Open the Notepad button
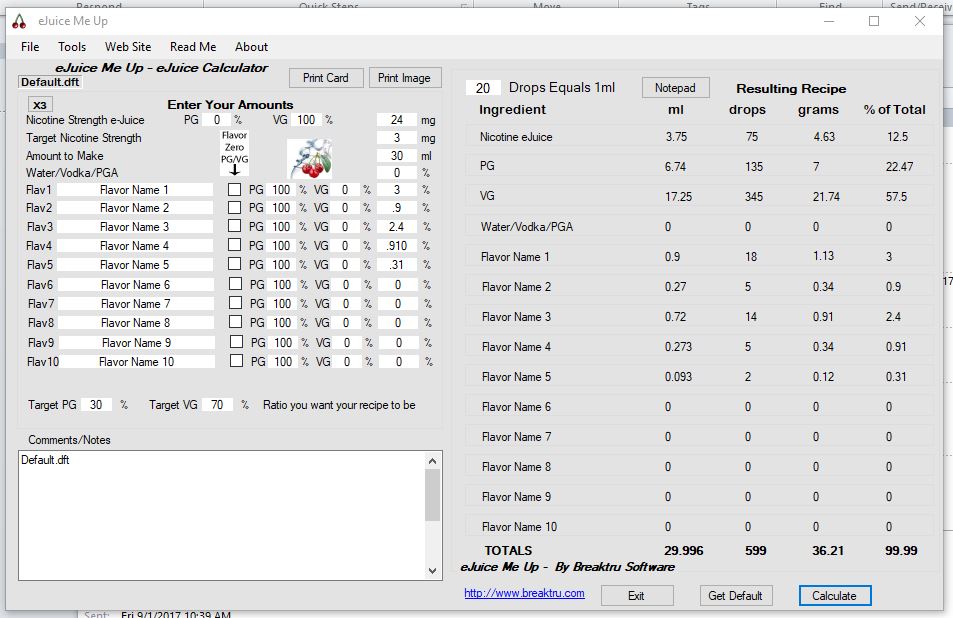The height and width of the screenshot is (618, 953). 675,88
